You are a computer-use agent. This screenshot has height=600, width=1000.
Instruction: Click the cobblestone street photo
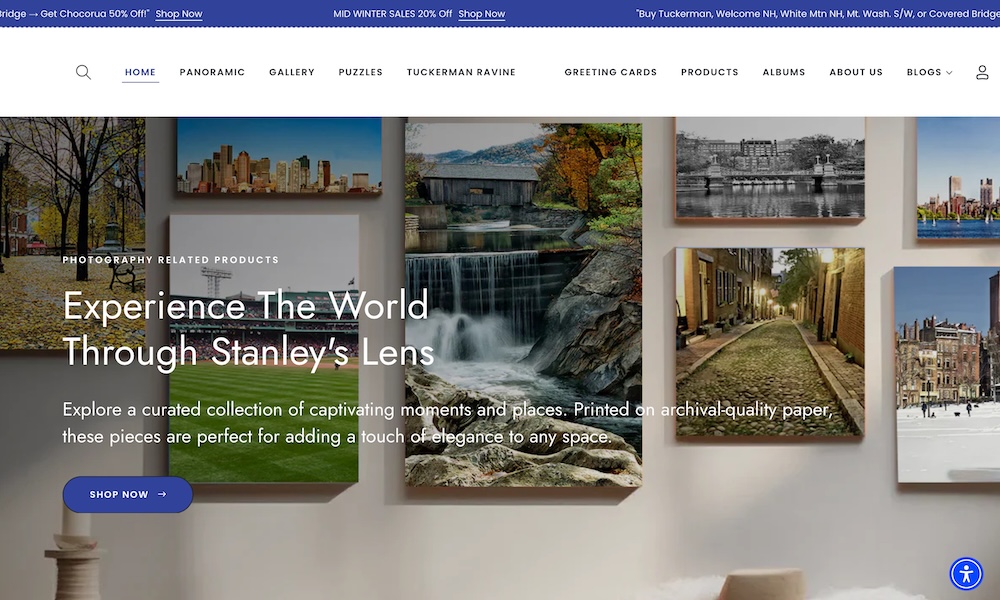click(770, 343)
